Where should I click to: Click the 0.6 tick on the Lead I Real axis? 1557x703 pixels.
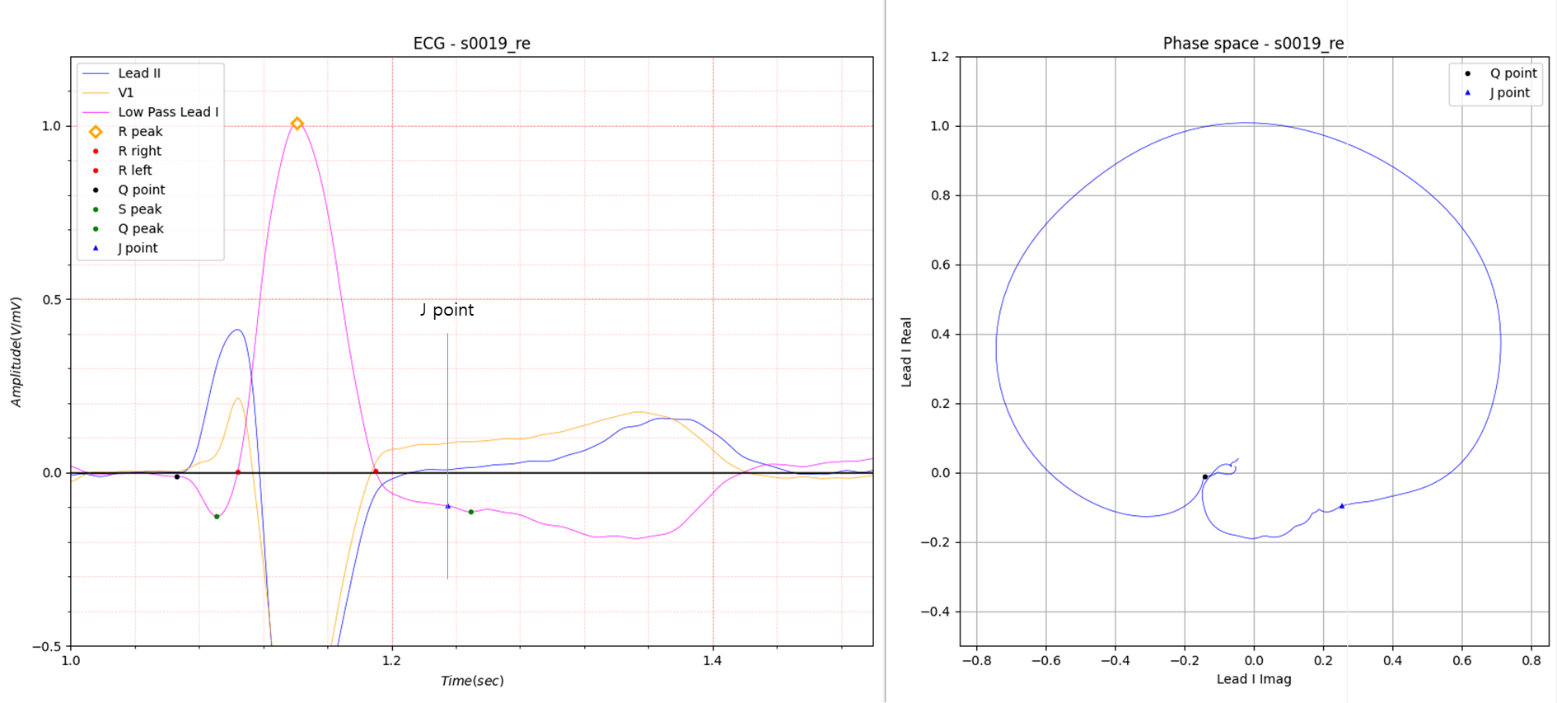[x=939, y=265]
